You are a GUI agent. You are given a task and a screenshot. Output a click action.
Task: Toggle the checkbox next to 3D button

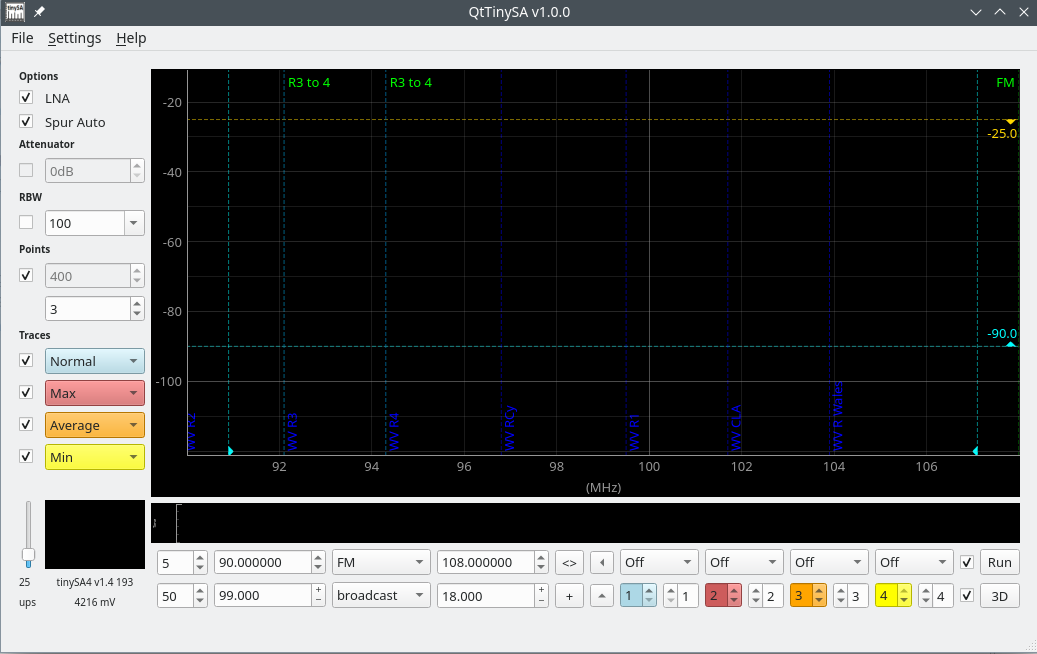click(967, 595)
